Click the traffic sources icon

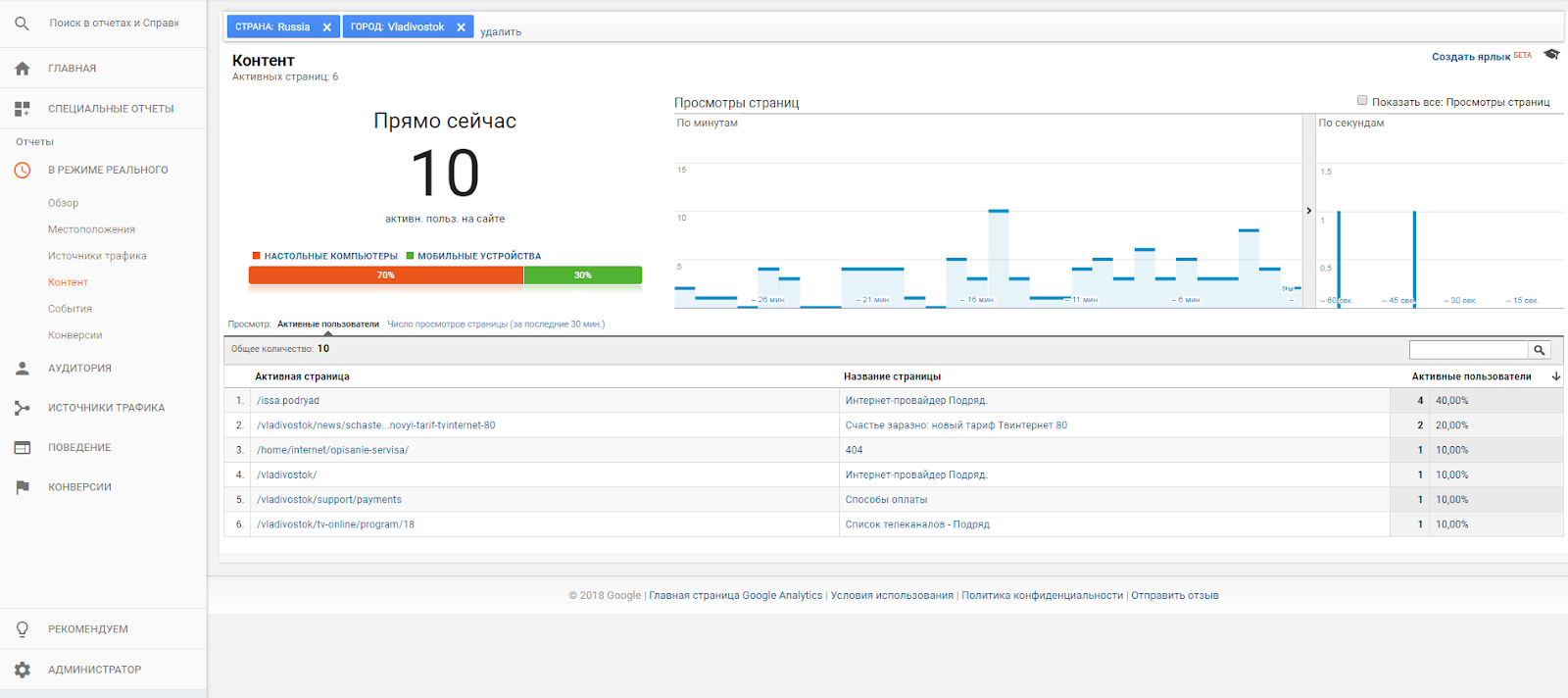(x=22, y=408)
